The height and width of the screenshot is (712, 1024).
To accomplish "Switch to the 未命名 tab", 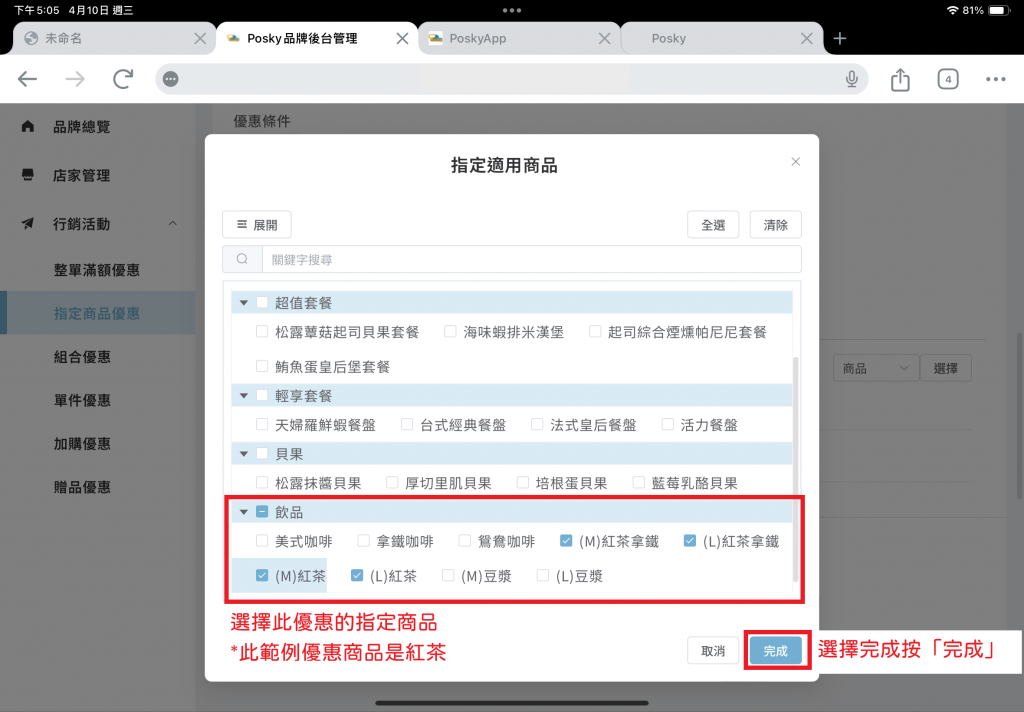I will [114, 39].
